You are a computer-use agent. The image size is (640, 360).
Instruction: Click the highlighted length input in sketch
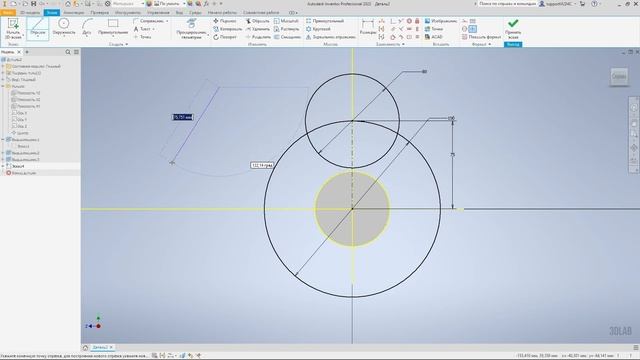pyautogui.click(x=182, y=117)
